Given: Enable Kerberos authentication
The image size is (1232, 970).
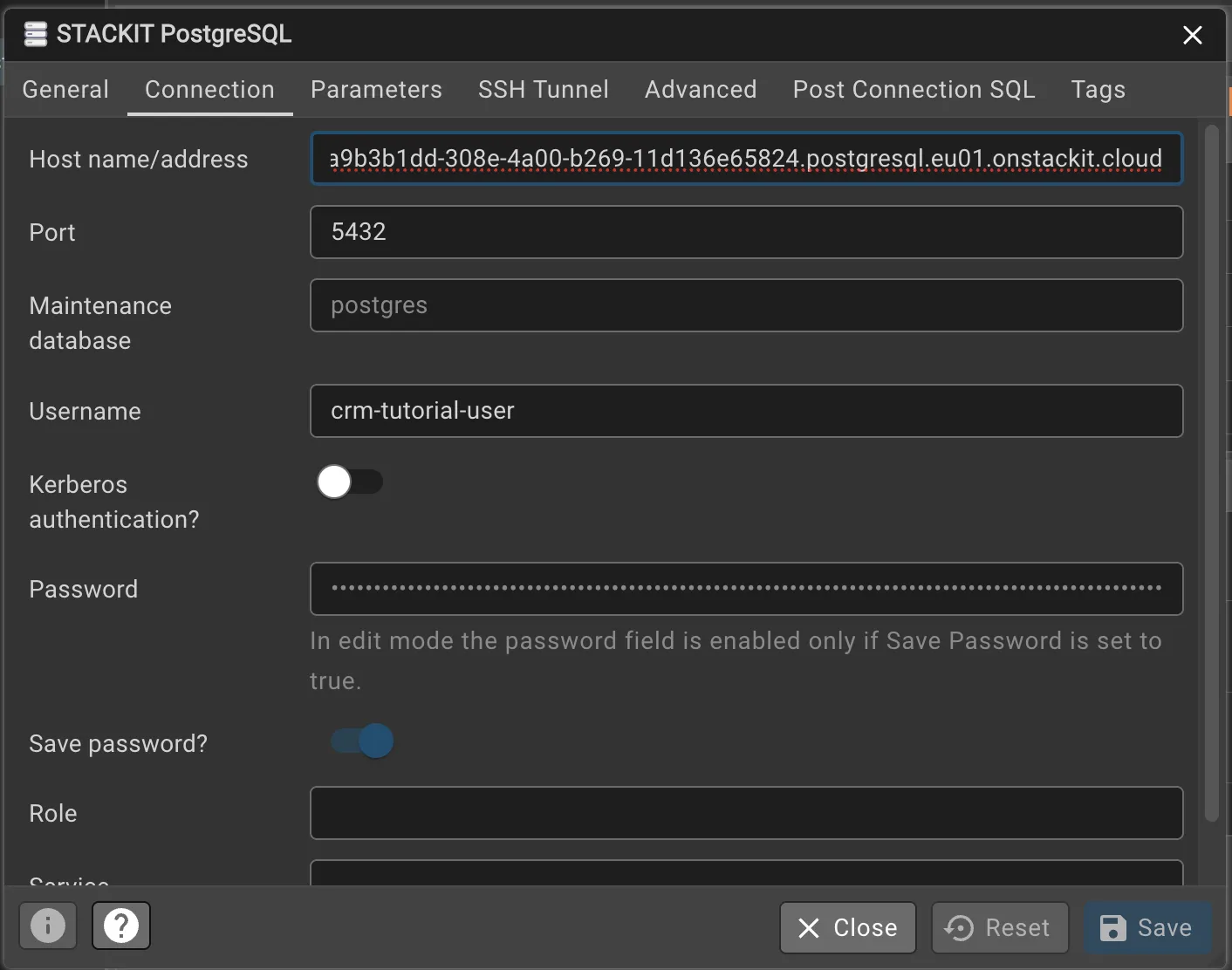Looking at the screenshot, I should (349, 482).
